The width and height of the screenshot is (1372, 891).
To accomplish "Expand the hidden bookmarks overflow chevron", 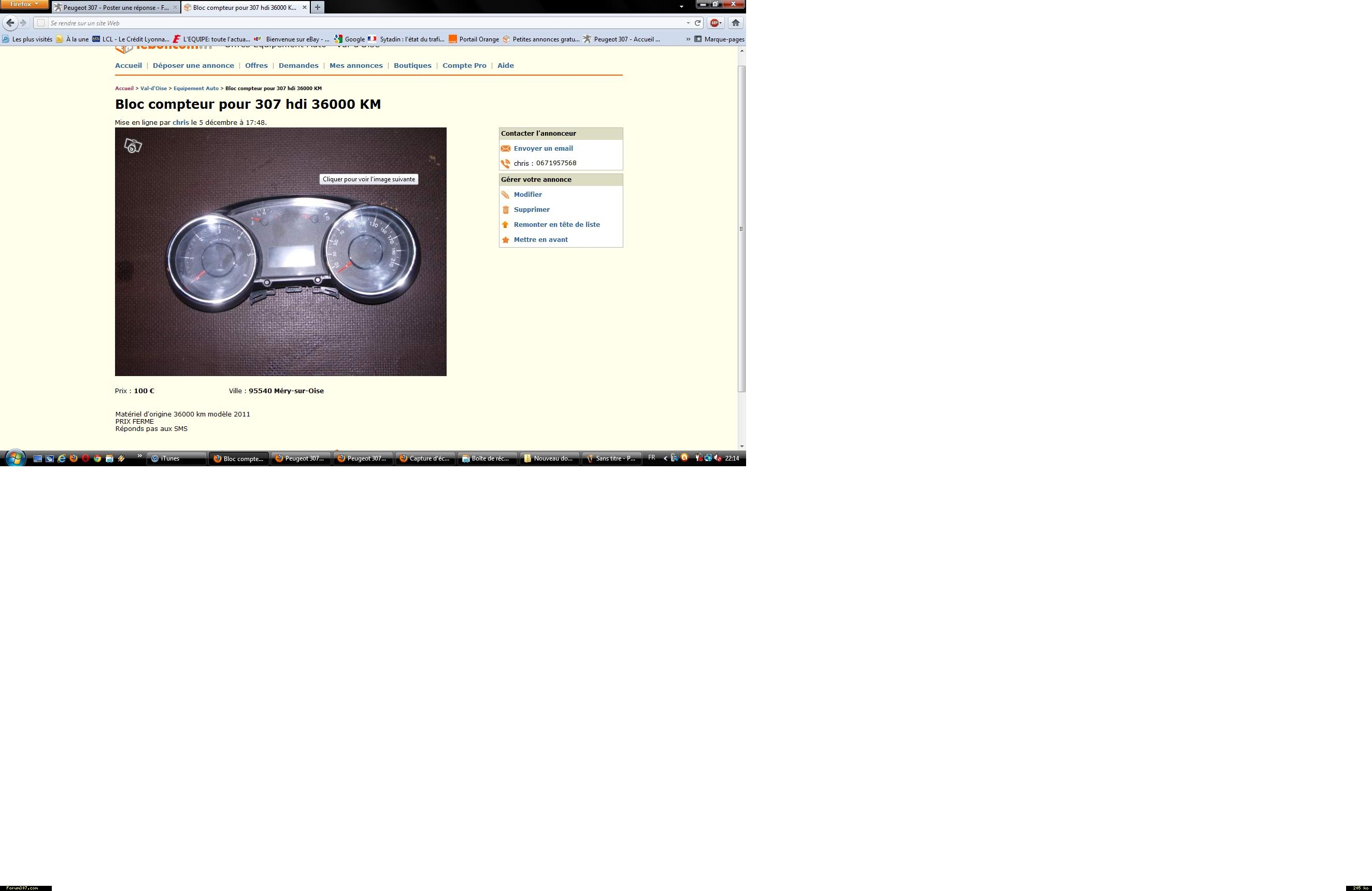I will (x=688, y=39).
